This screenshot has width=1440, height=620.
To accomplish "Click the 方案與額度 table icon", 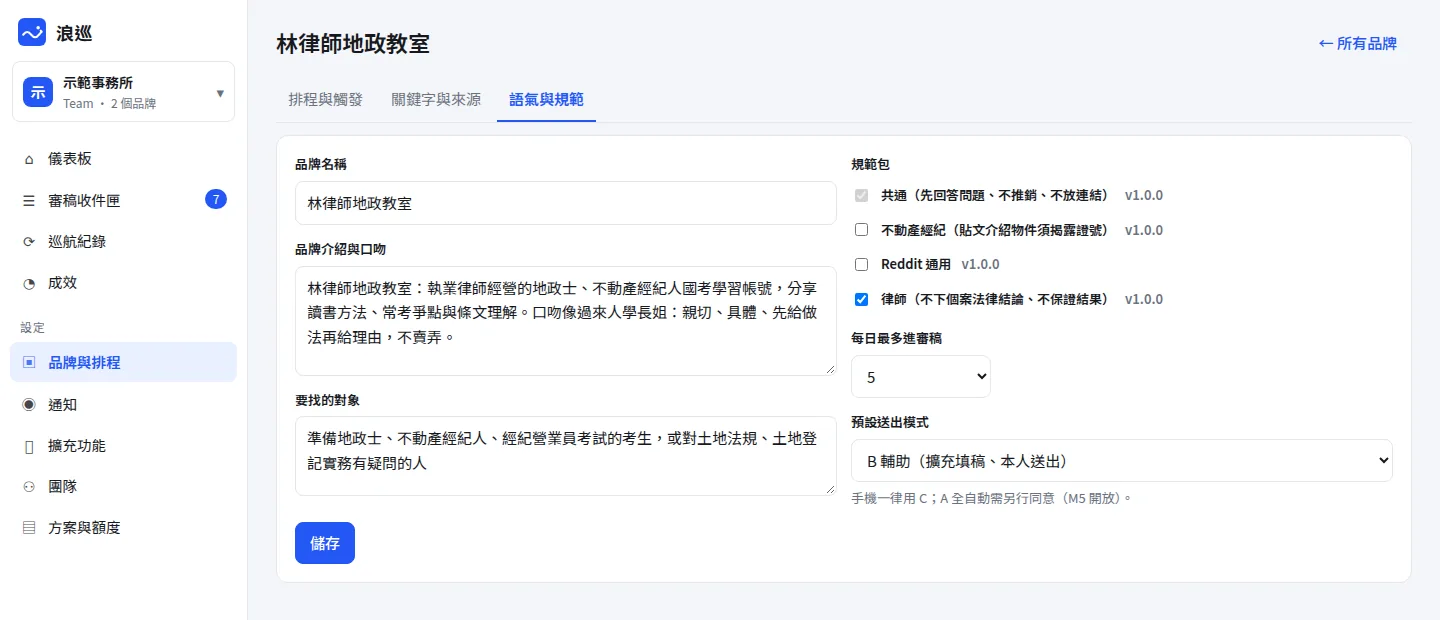I will 28,527.
